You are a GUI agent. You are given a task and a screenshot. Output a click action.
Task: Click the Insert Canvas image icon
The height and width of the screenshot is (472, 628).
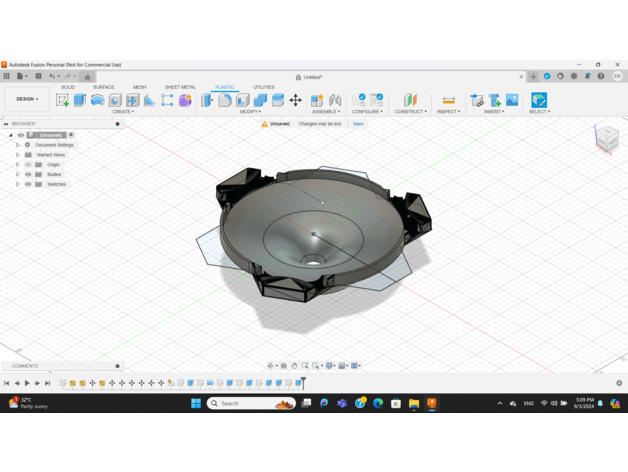[512, 100]
